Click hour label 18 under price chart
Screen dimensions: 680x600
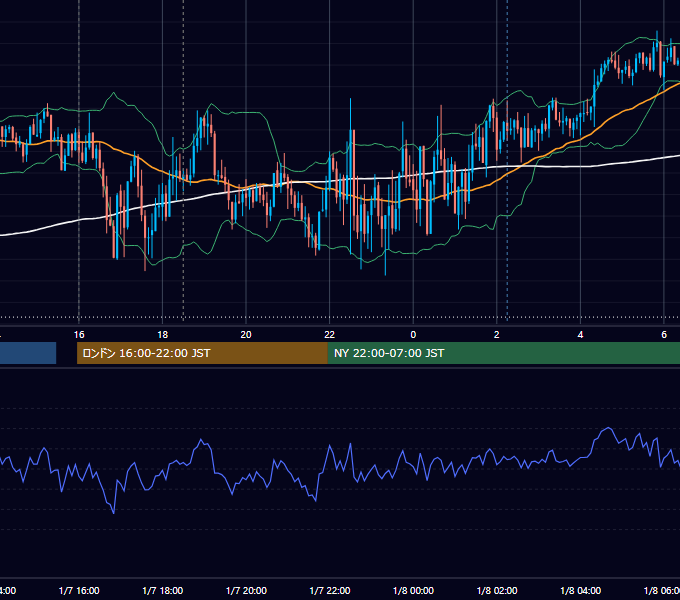click(163, 335)
